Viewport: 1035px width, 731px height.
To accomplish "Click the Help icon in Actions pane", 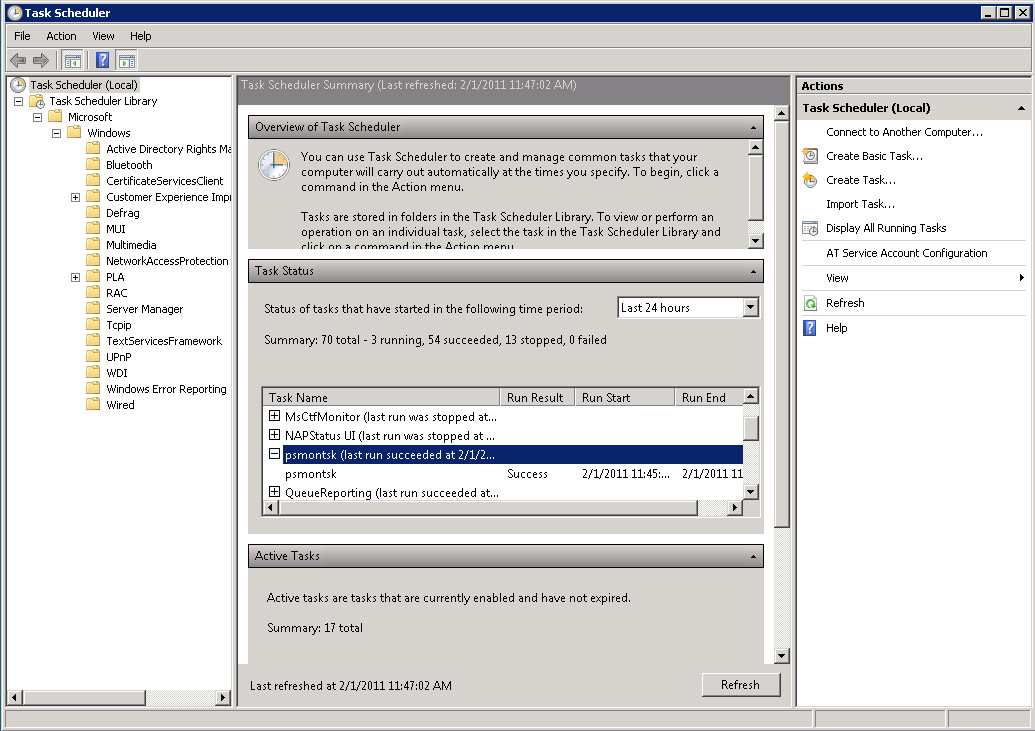I will [x=810, y=328].
